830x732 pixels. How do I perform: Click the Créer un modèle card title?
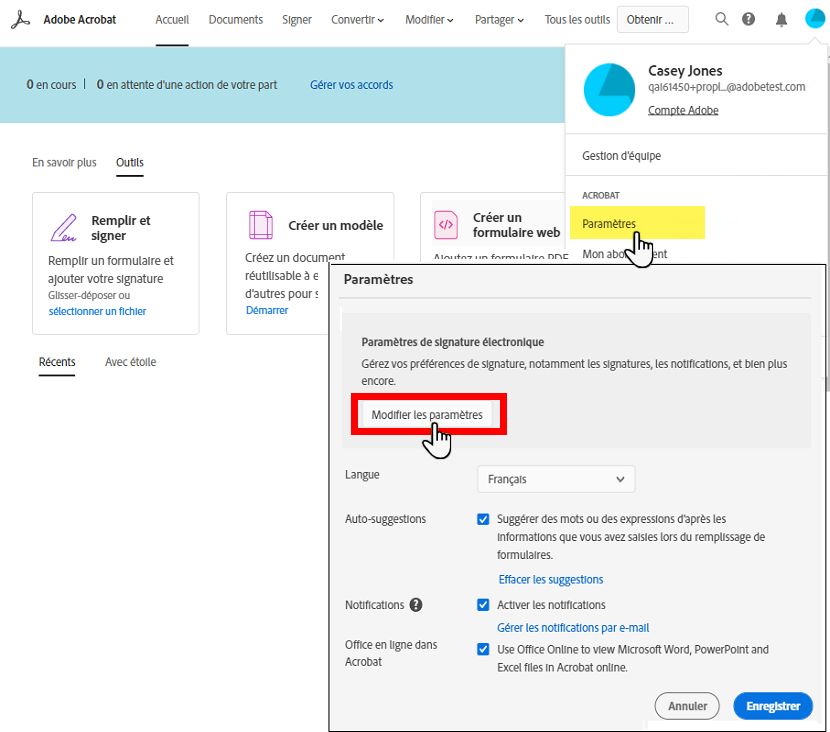tap(336, 225)
